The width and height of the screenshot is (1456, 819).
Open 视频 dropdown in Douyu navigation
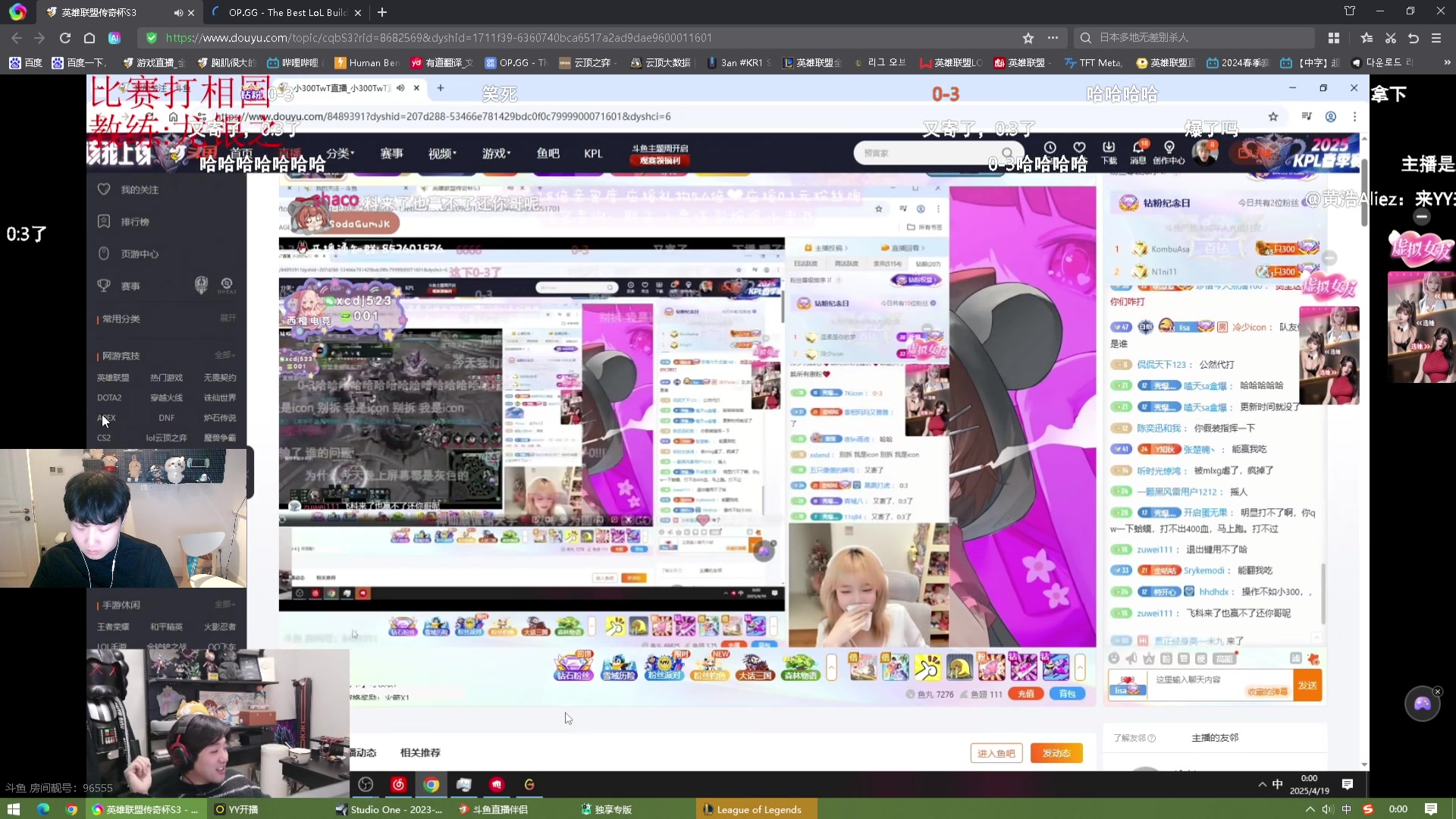[x=442, y=153]
